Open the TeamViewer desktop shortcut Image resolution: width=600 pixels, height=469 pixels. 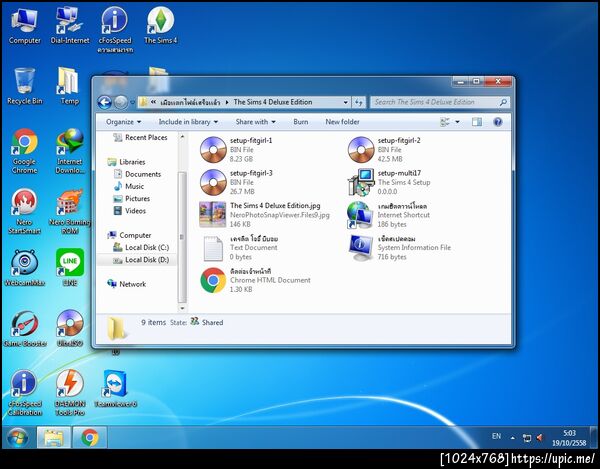pyautogui.click(x=116, y=389)
